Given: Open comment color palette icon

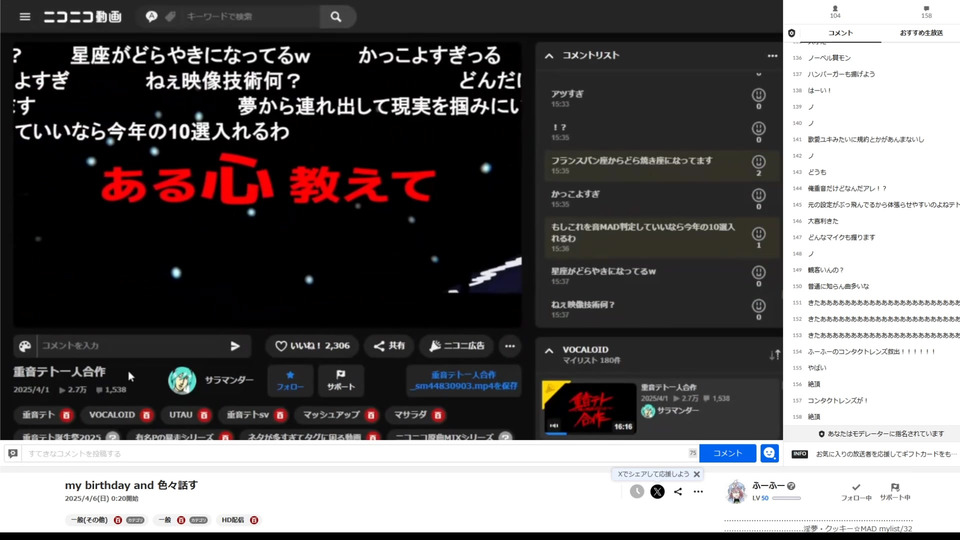Looking at the screenshot, I should pos(25,346).
